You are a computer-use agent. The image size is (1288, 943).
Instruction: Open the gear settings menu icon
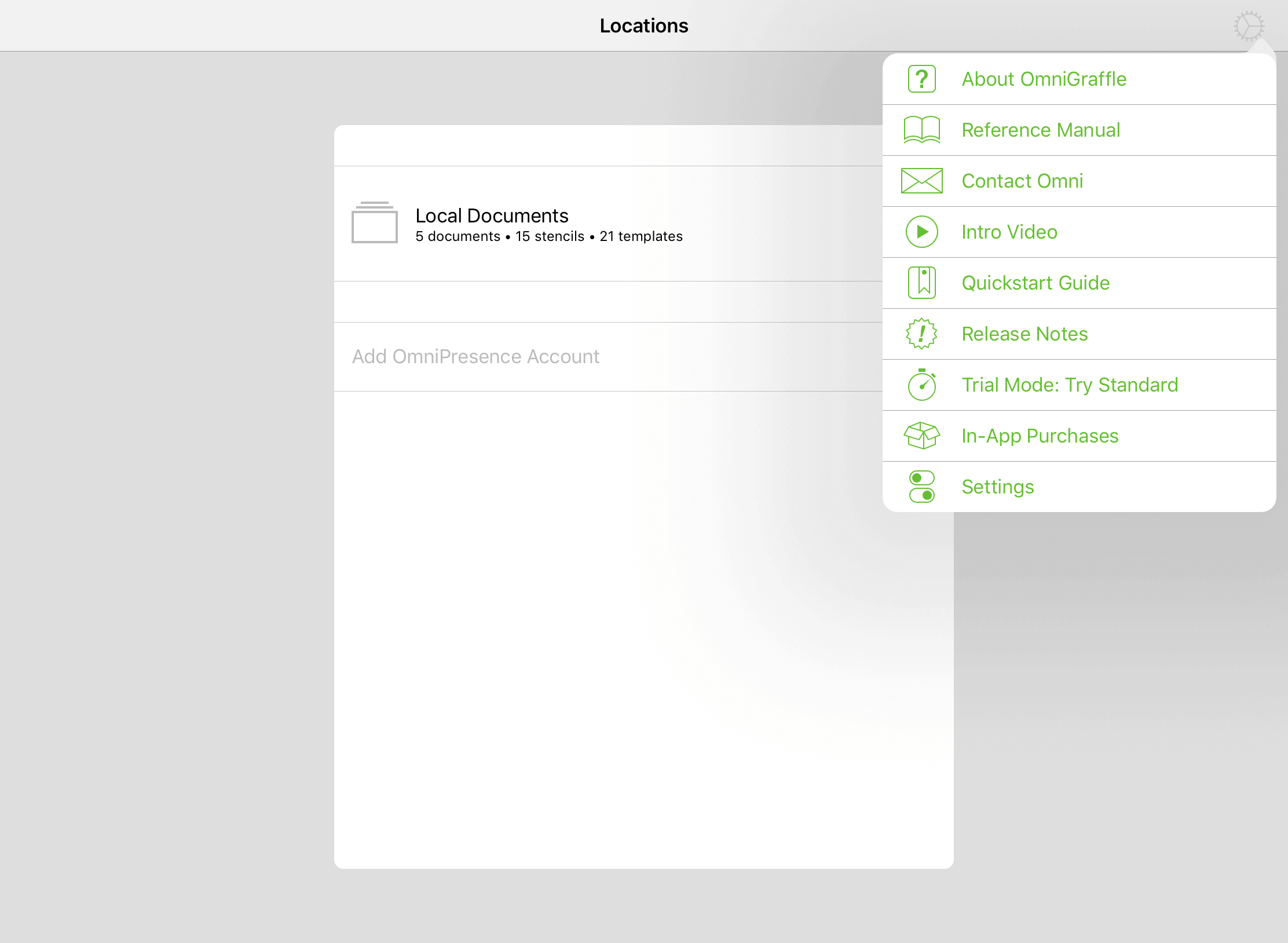tap(1248, 25)
